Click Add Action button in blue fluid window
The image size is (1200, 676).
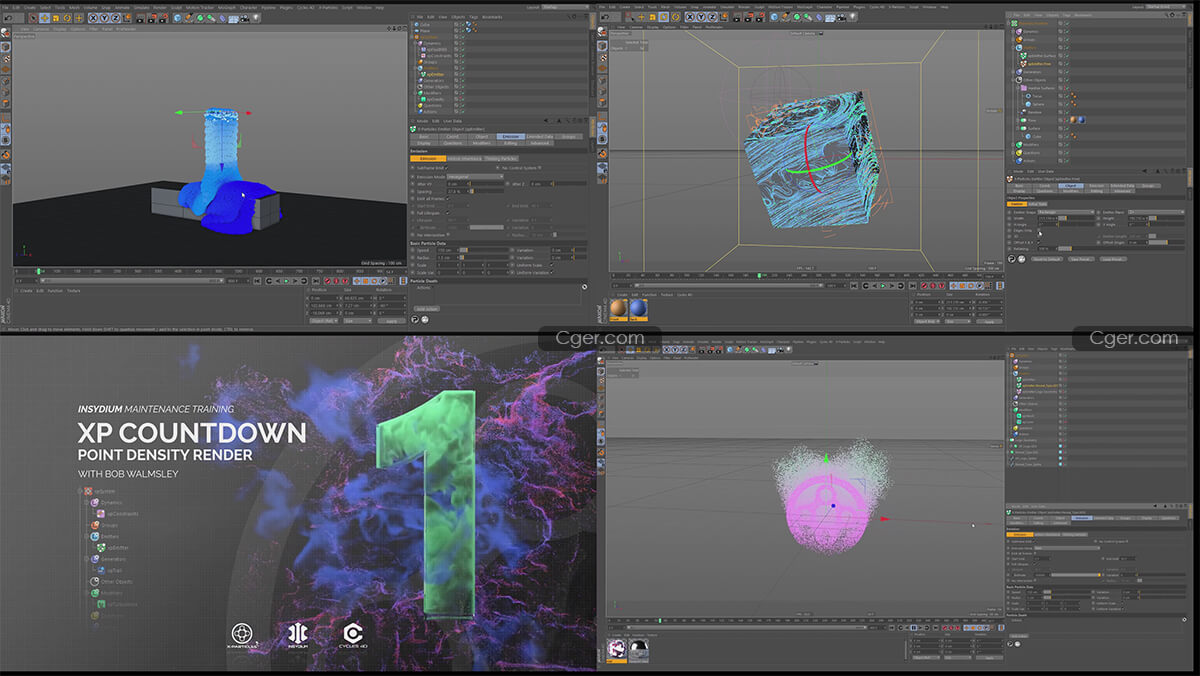coord(427,309)
